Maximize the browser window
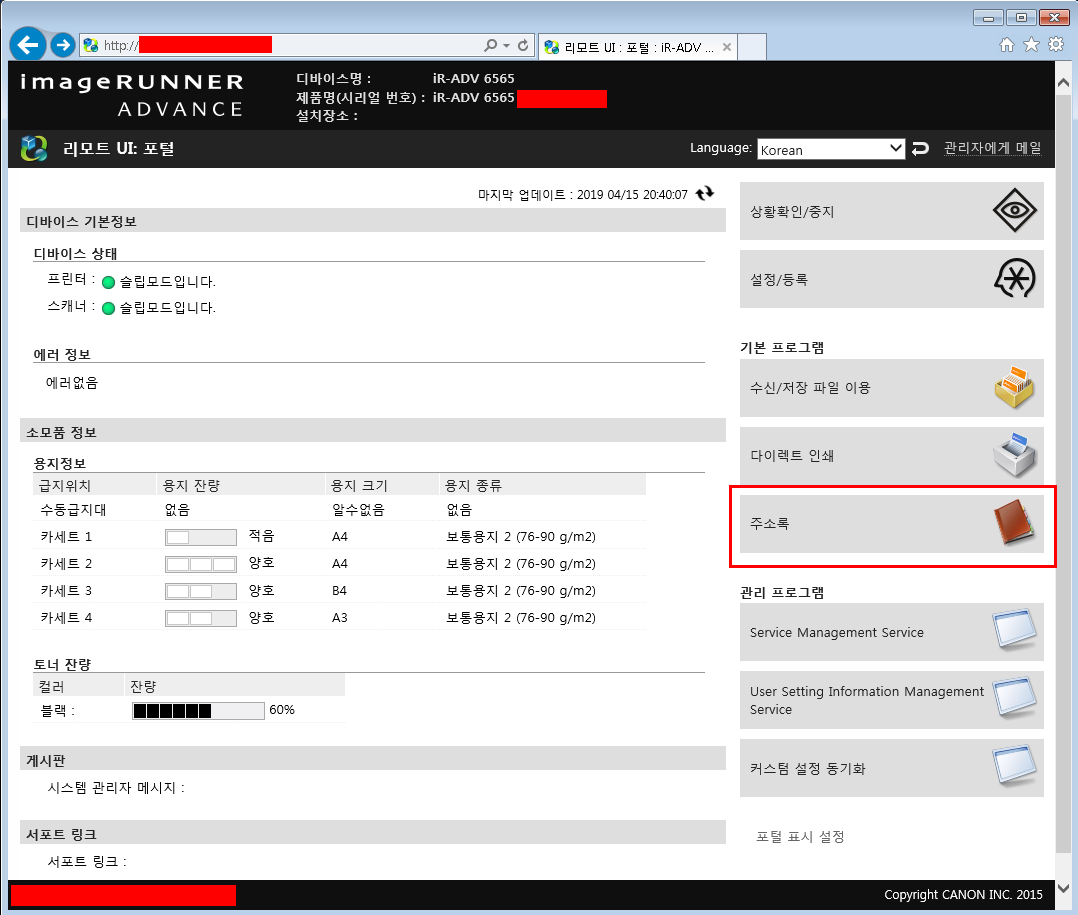1078x915 pixels. 1022,17
